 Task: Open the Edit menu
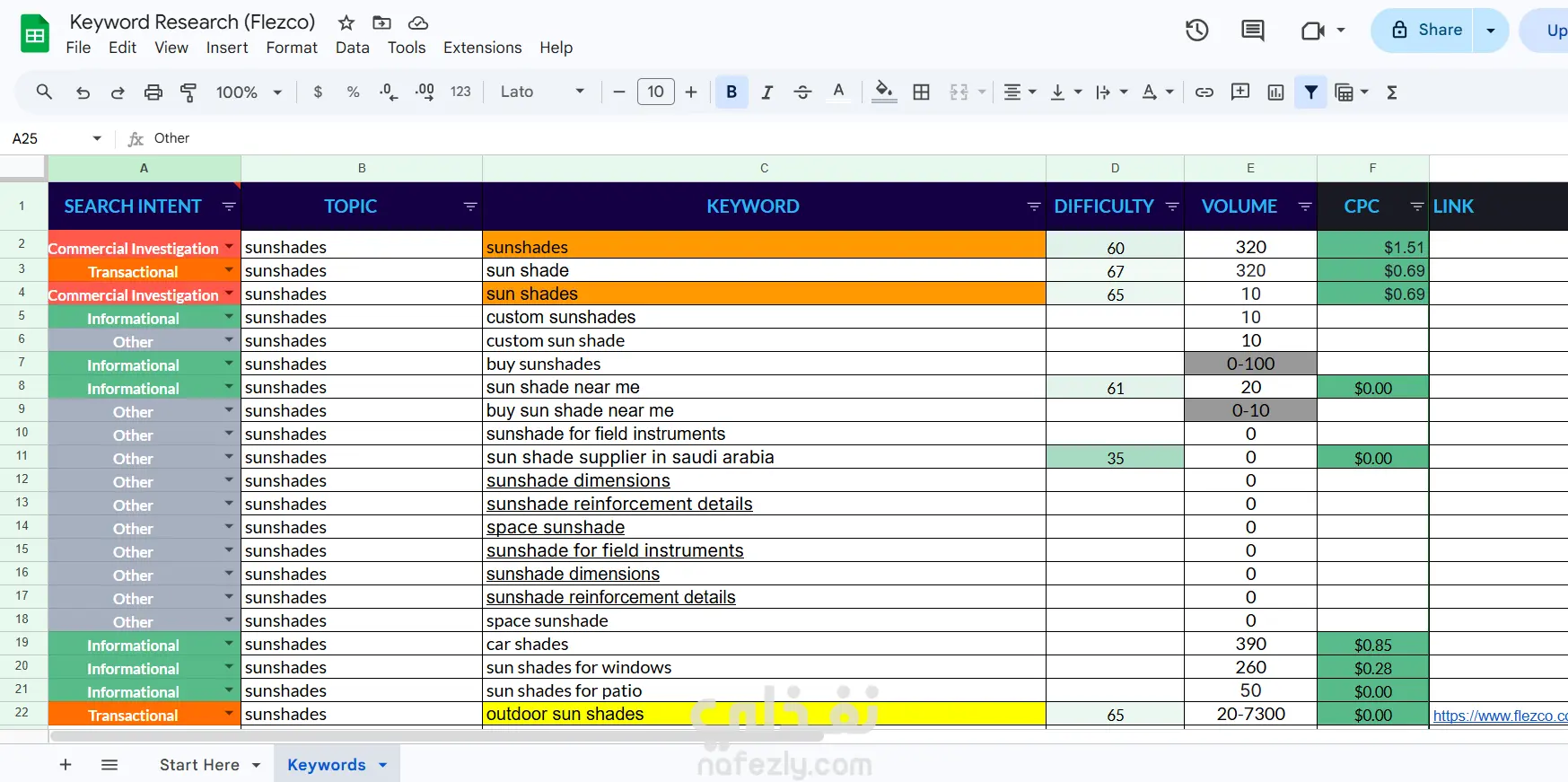tap(122, 48)
